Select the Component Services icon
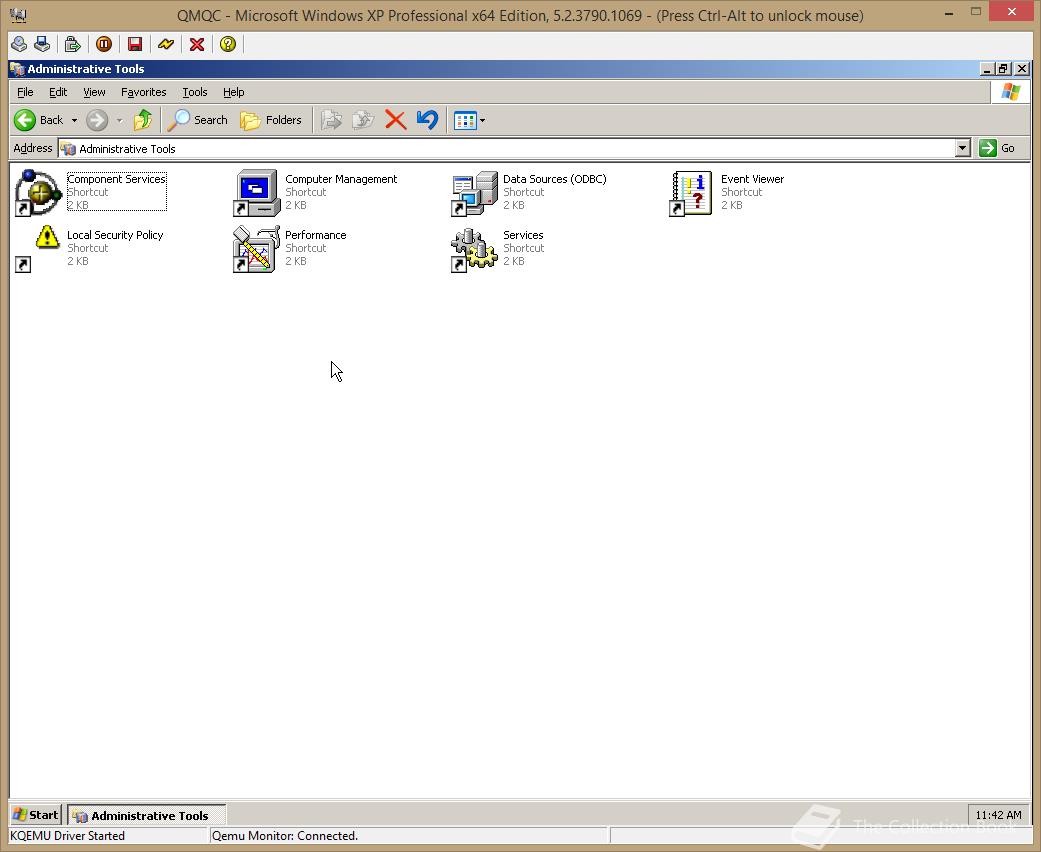This screenshot has height=852, width=1041. pyautogui.click(x=37, y=190)
